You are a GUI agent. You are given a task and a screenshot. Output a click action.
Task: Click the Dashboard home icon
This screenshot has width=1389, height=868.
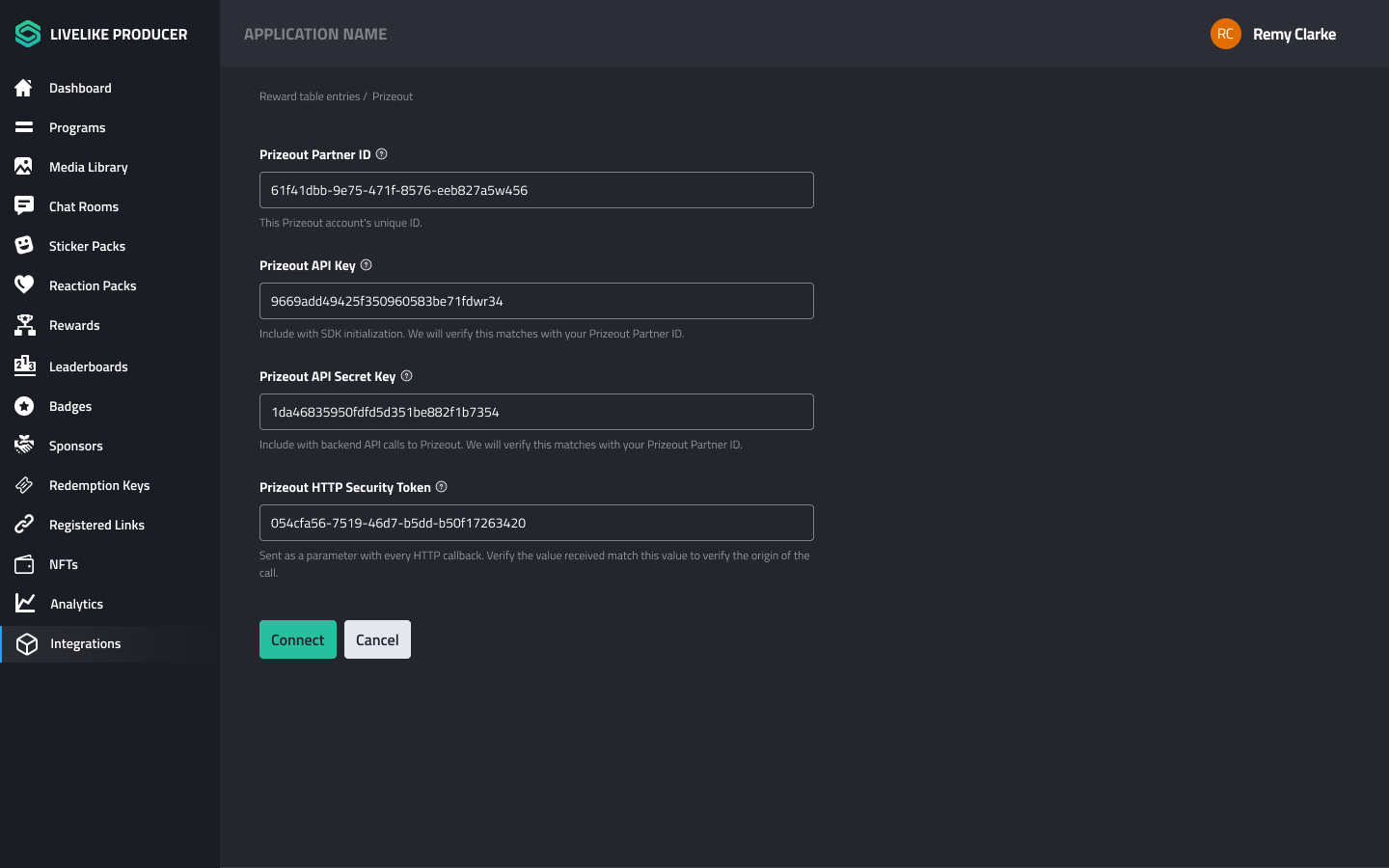pyautogui.click(x=24, y=88)
